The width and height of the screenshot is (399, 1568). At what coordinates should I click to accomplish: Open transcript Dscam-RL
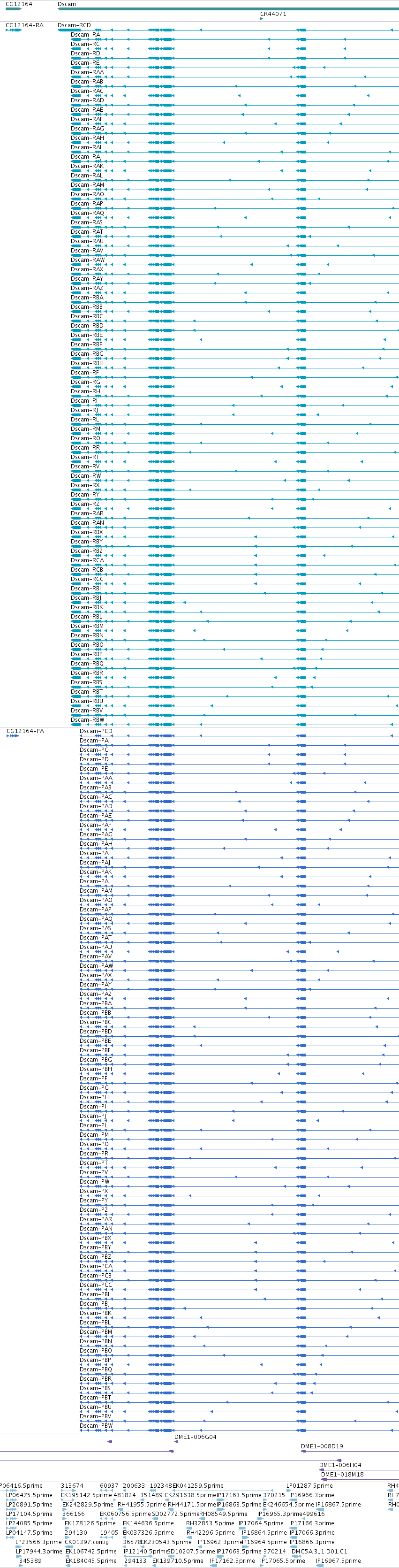point(84,420)
